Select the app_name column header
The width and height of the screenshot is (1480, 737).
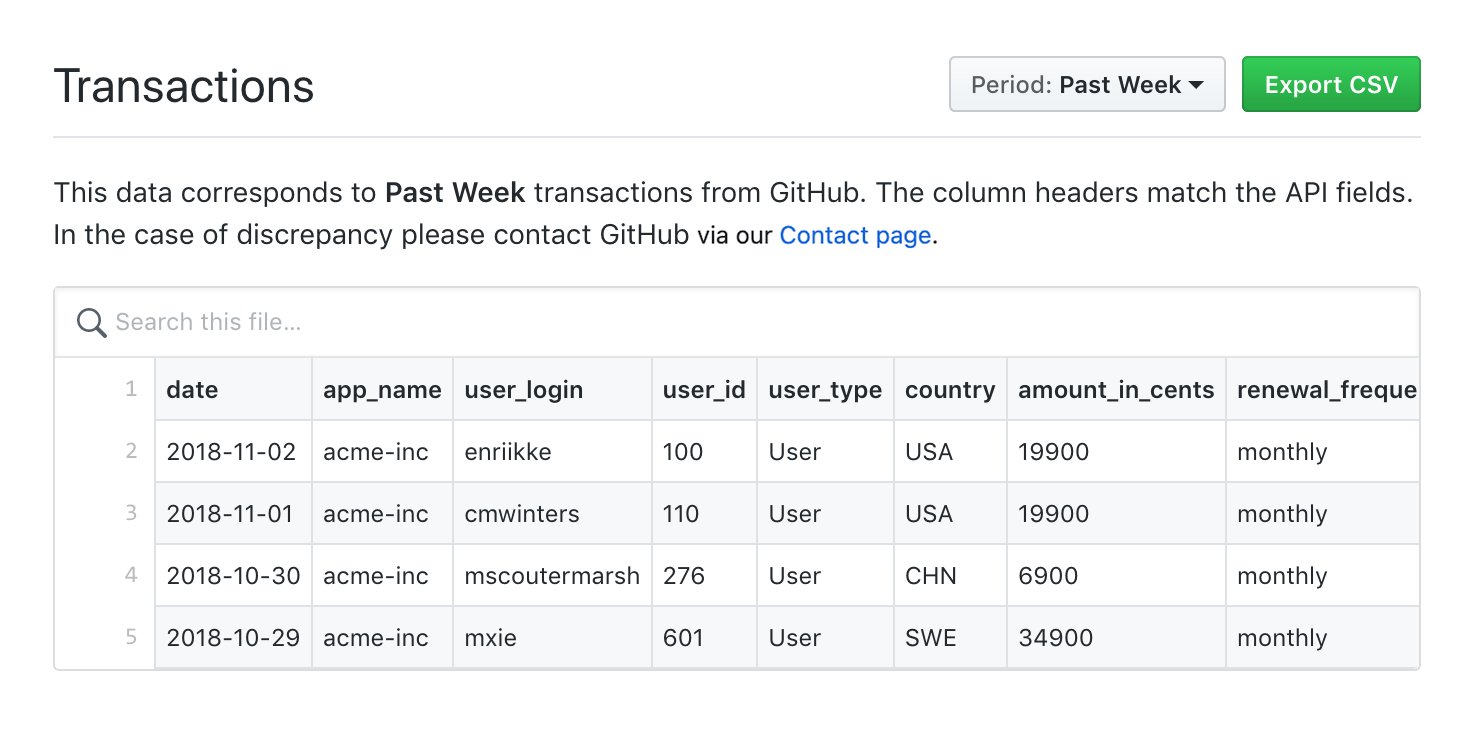coord(381,390)
